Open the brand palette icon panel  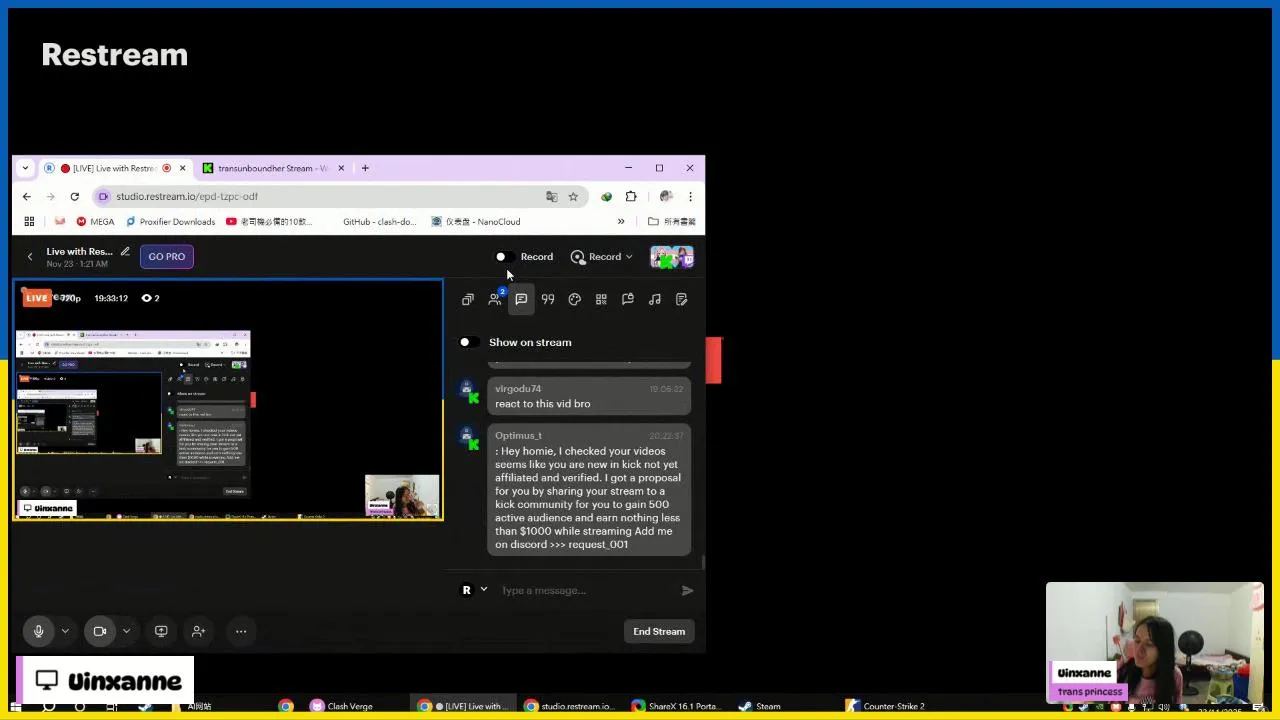coord(575,299)
